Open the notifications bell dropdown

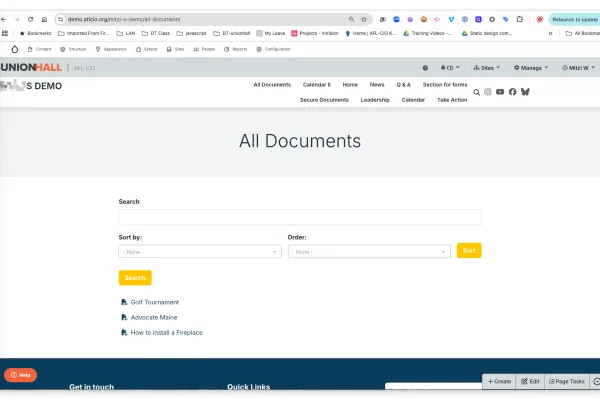pos(450,68)
